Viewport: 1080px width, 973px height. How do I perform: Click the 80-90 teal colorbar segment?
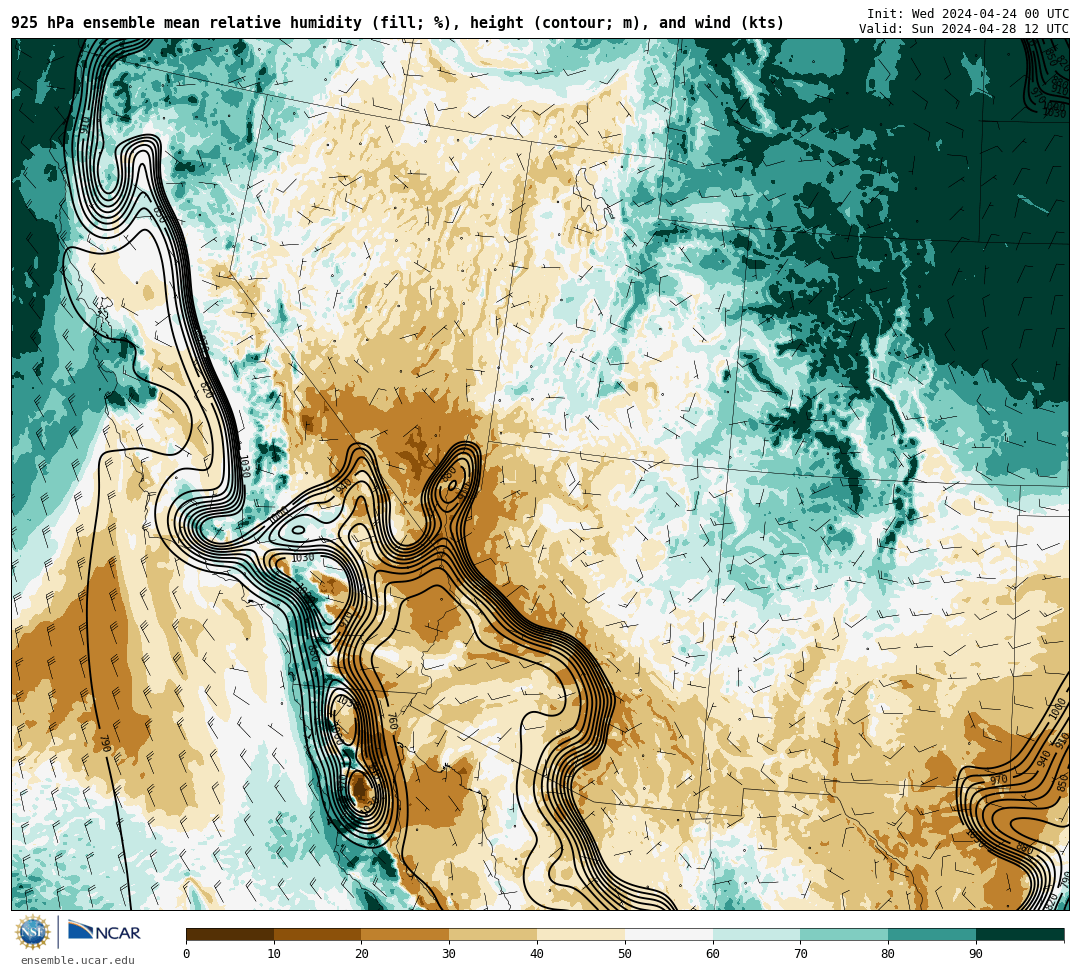pos(932,934)
